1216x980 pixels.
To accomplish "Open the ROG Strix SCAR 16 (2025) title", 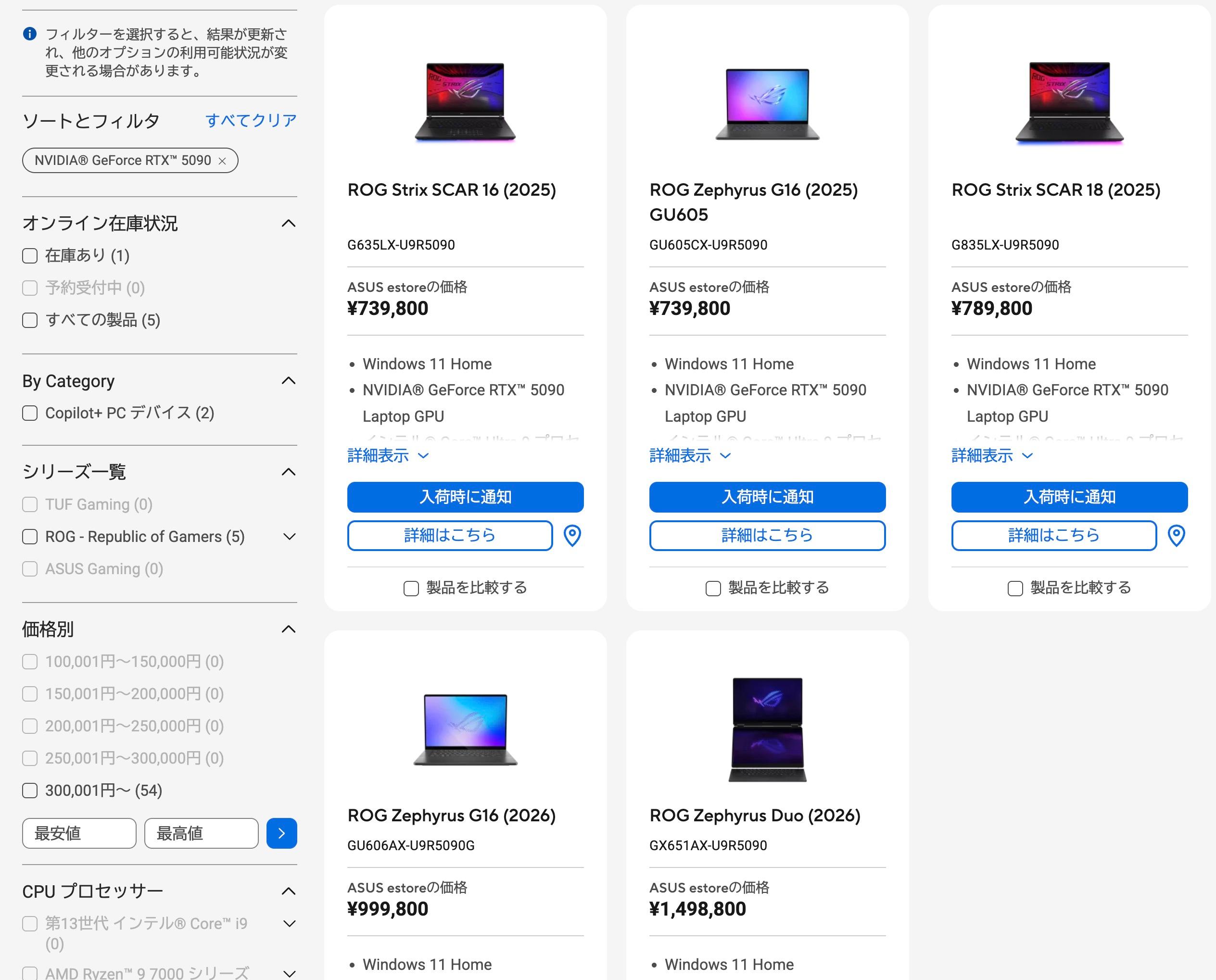I will (452, 190).
